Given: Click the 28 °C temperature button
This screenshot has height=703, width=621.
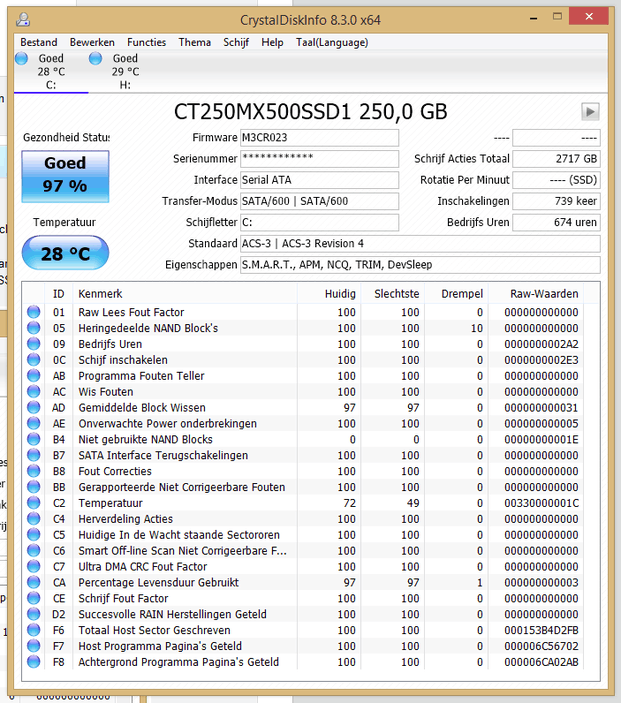Looking at the screenshot, I should point(65,253).
